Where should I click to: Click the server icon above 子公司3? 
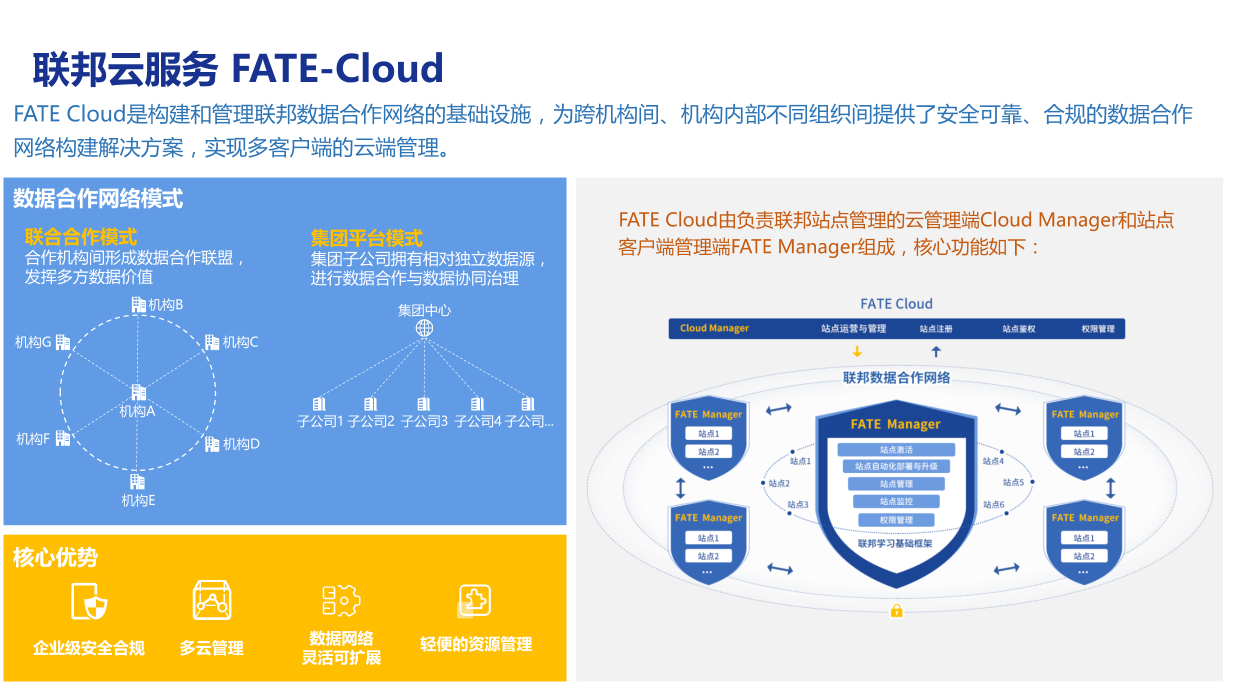click(x=424, y=404)
